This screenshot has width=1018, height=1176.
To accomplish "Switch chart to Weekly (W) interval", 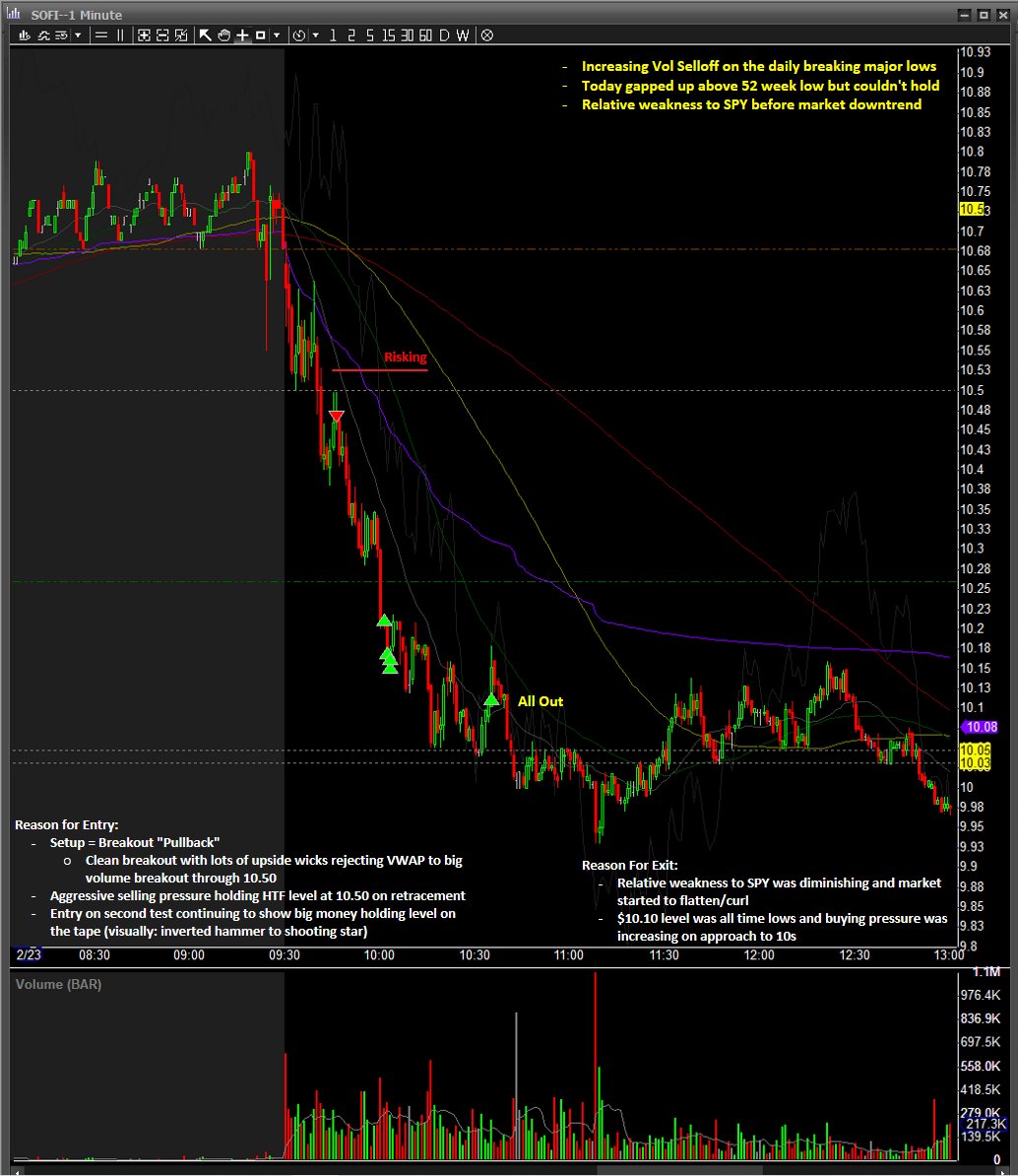I will (x=463, y=35).
